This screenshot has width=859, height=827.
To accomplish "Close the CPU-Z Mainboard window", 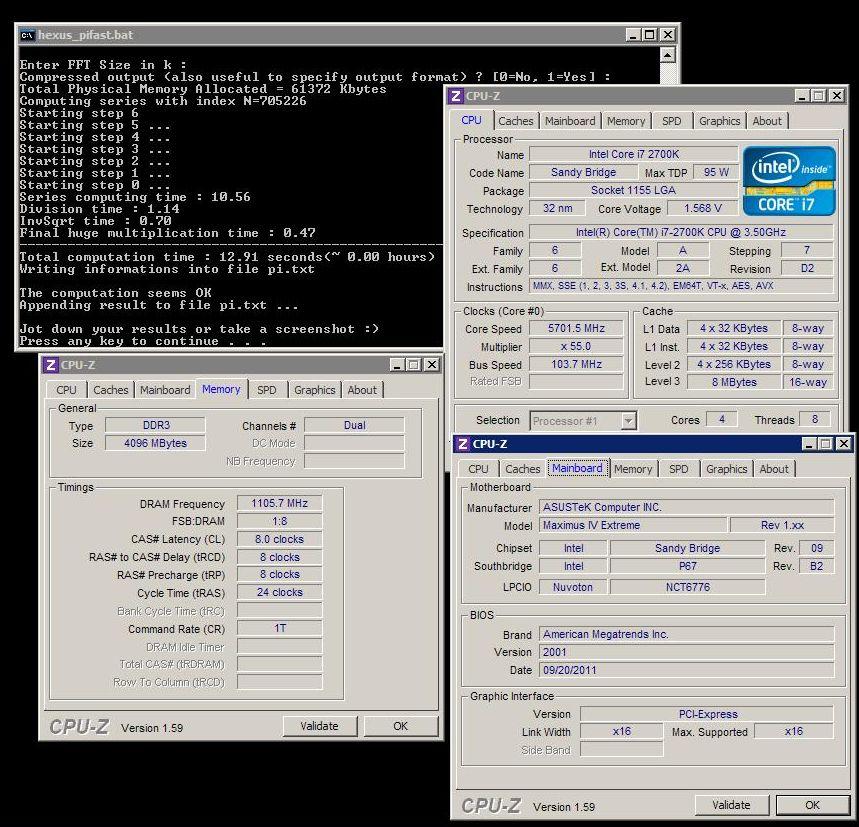I will click(x=844, y=444).
